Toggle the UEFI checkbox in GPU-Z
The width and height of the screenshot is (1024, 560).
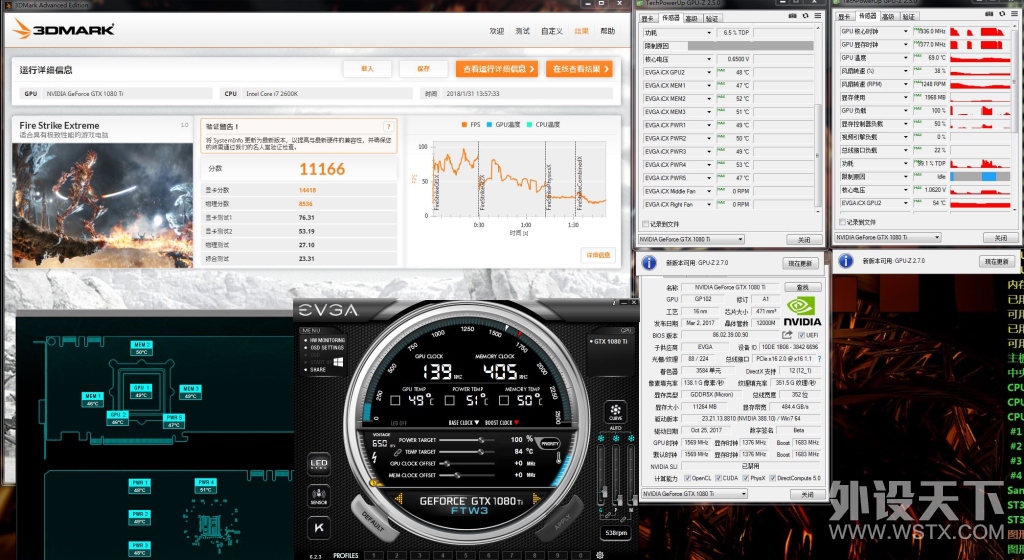point(801,335)
